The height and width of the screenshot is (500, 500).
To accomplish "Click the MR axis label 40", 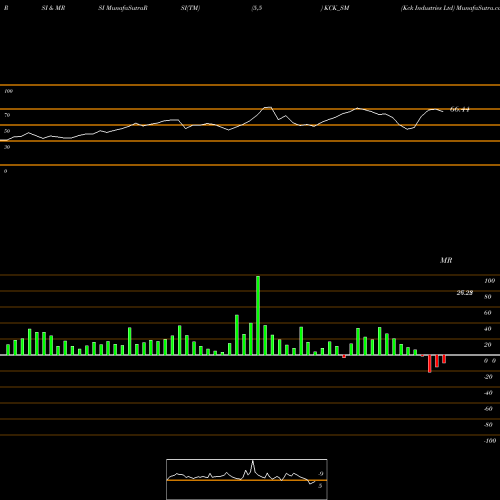I will click(x=488, y=329).
